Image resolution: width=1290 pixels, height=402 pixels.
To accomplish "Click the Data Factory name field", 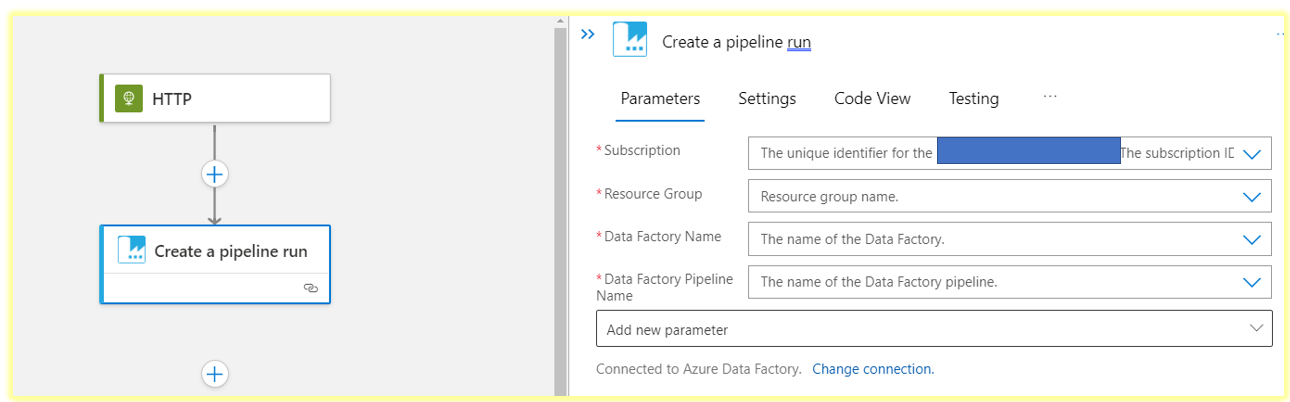I will click(1010, 239).
